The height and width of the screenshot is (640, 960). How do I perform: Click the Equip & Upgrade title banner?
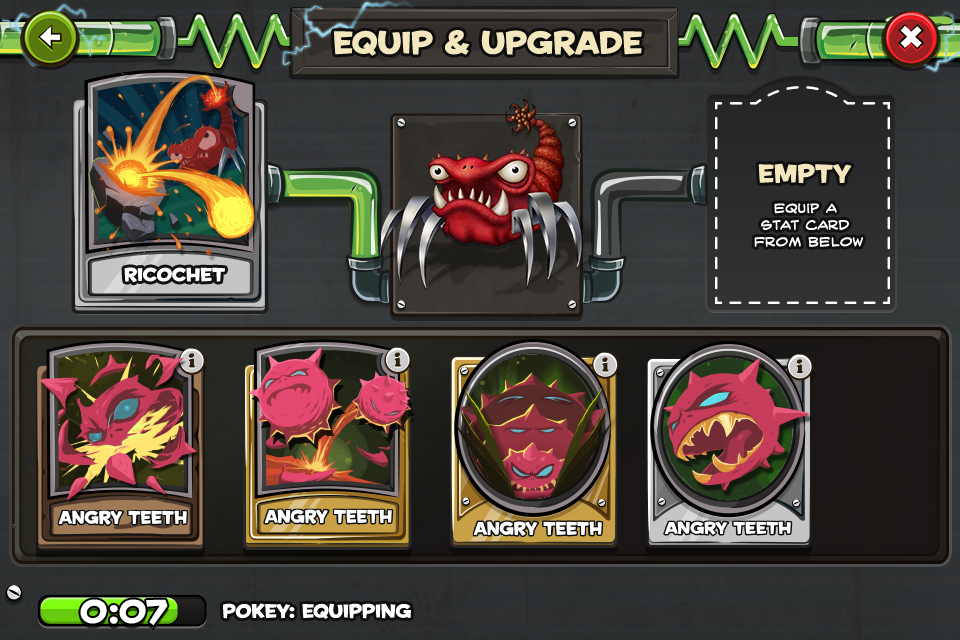486,42
